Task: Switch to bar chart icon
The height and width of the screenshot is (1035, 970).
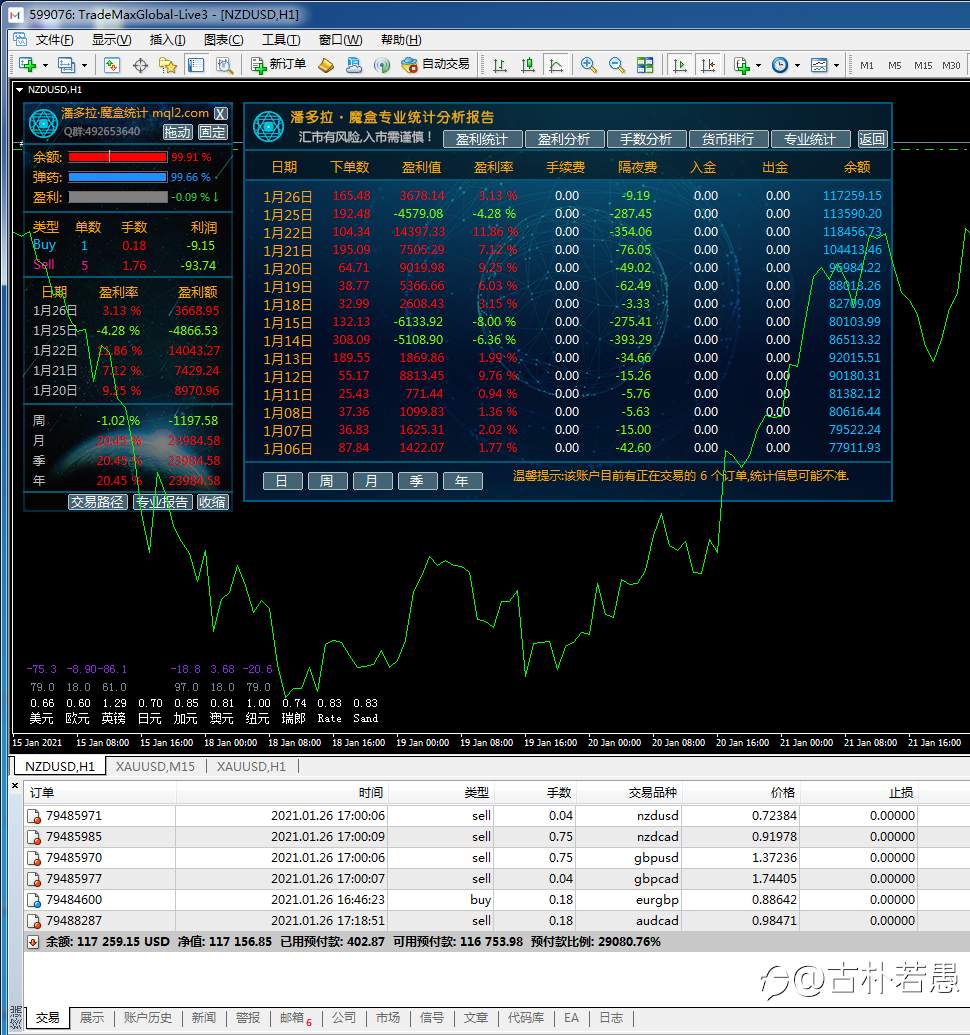Action: 500,65
